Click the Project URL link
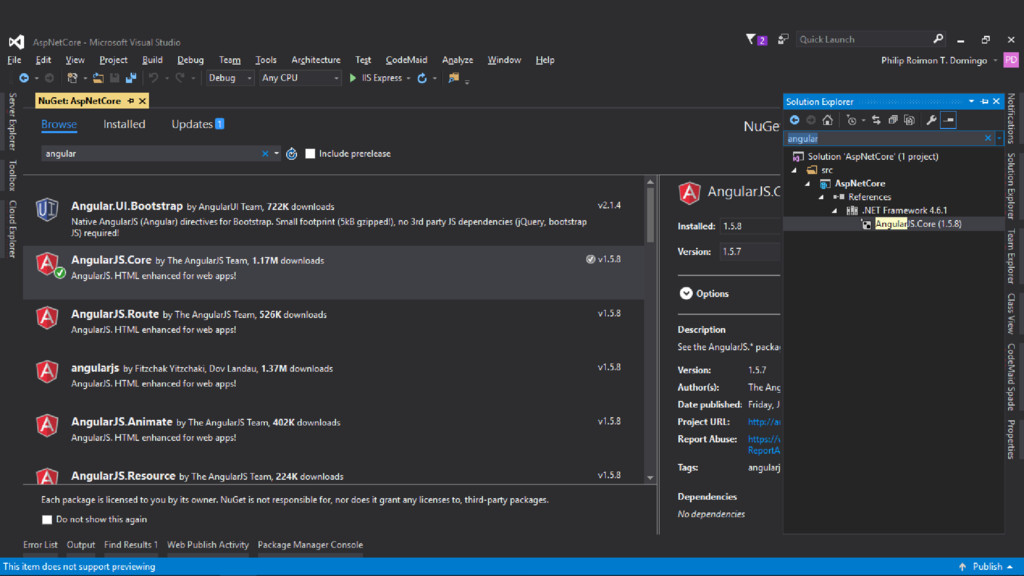 [764, 422]
